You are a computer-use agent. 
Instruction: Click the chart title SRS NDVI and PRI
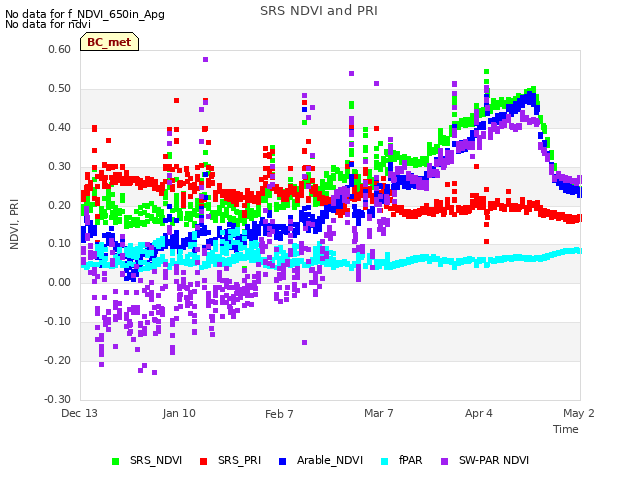pos(319,11)
